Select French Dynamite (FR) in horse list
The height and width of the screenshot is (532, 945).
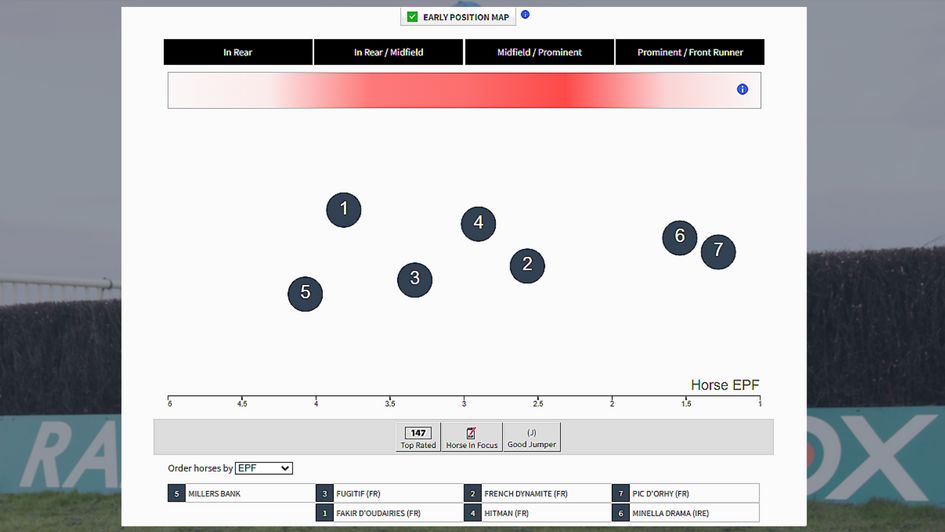coord(537,493)
